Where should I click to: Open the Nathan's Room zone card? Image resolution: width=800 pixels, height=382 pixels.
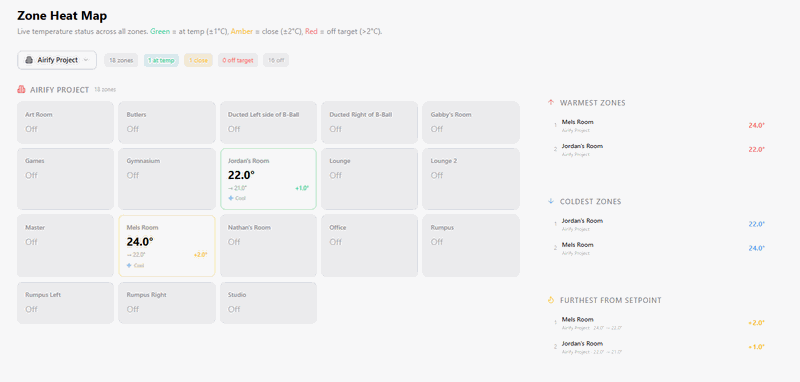pos(268,246)
